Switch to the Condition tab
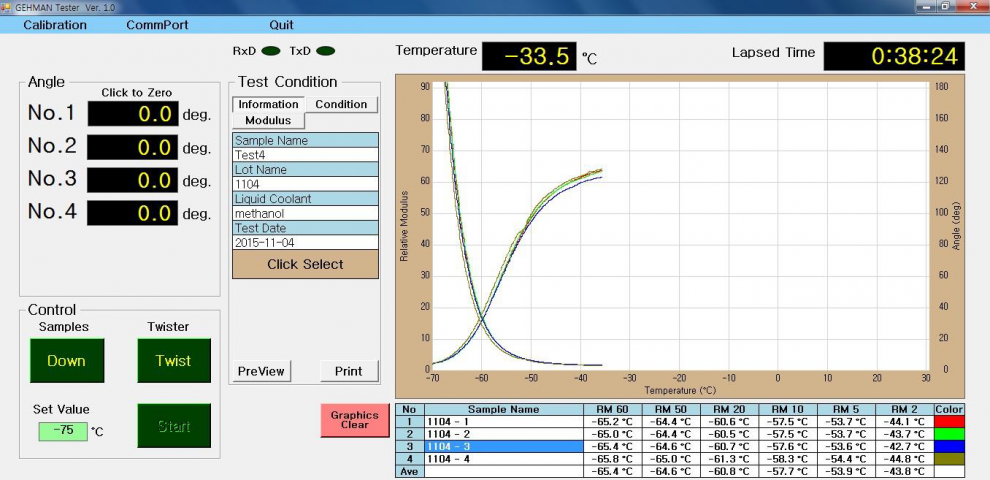Viewport: 990px width, 480px height. click(341, 104)
